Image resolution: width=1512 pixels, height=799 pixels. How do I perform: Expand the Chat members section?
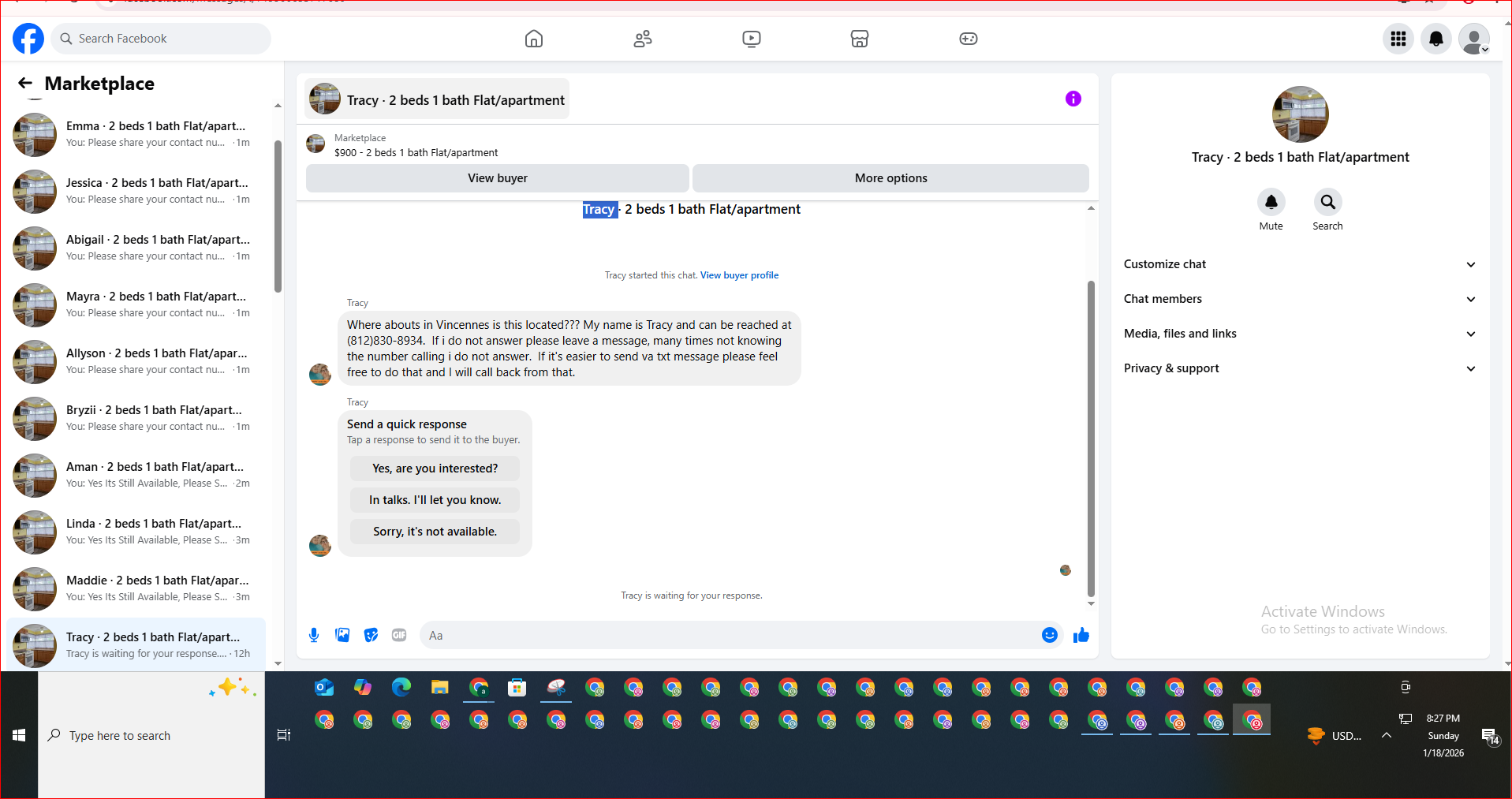(x=1300, y=299)
